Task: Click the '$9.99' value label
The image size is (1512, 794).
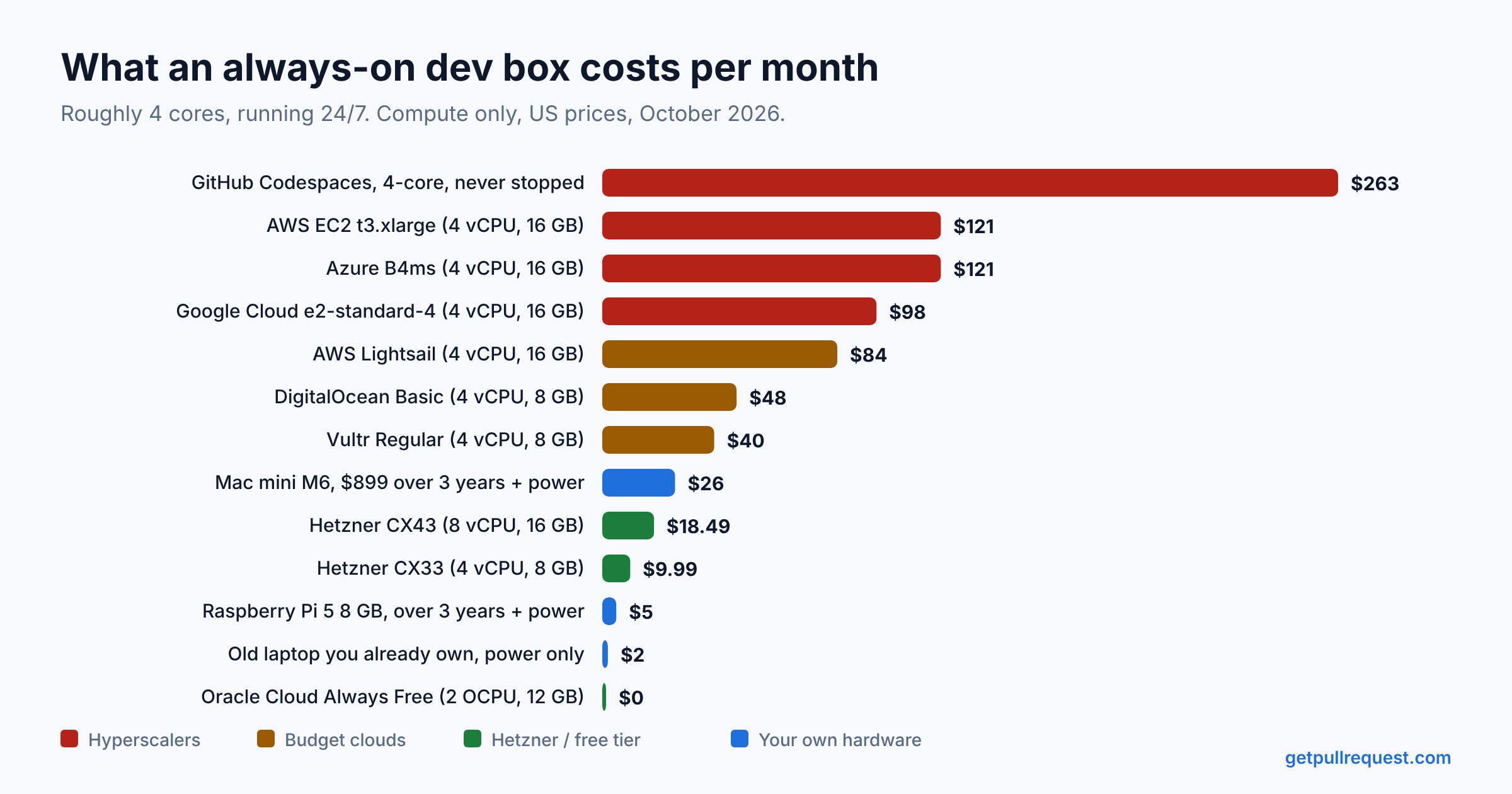Action: 670,569
